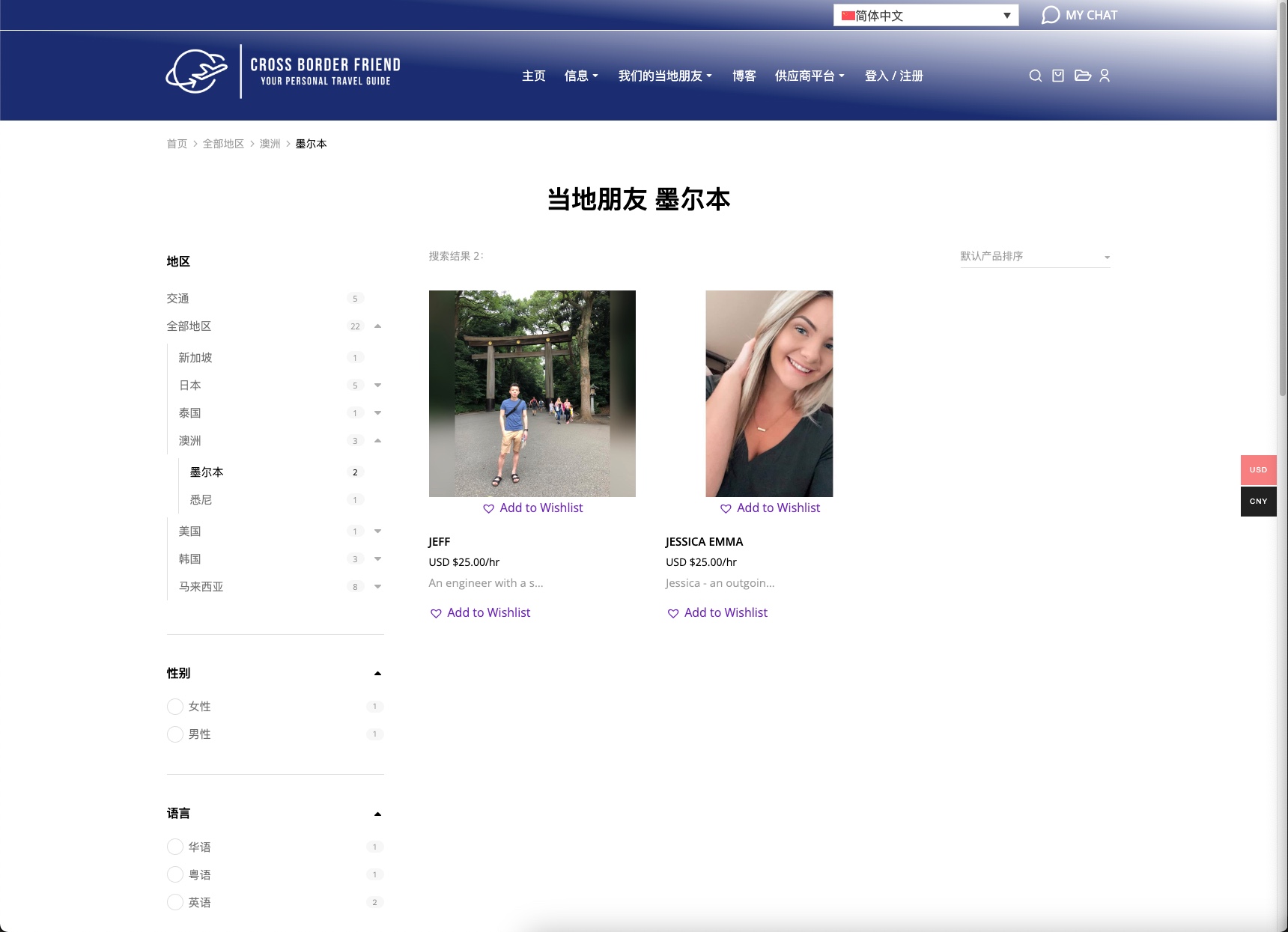Open 我们的当地朋友 navigation menu
Image resolution: width=1288 pixels, height=932 pixels.
[x=665, y=76]
